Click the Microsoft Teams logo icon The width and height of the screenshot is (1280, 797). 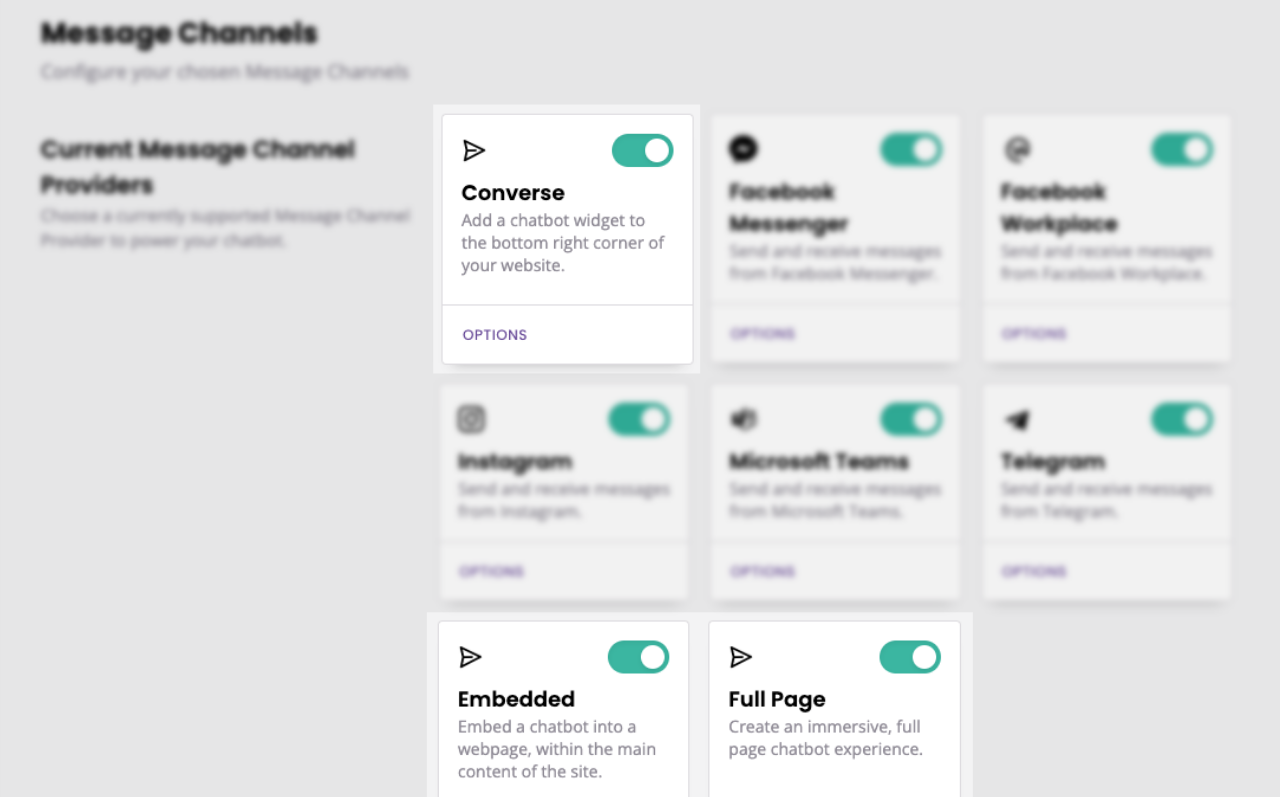(x=743, y=419)
